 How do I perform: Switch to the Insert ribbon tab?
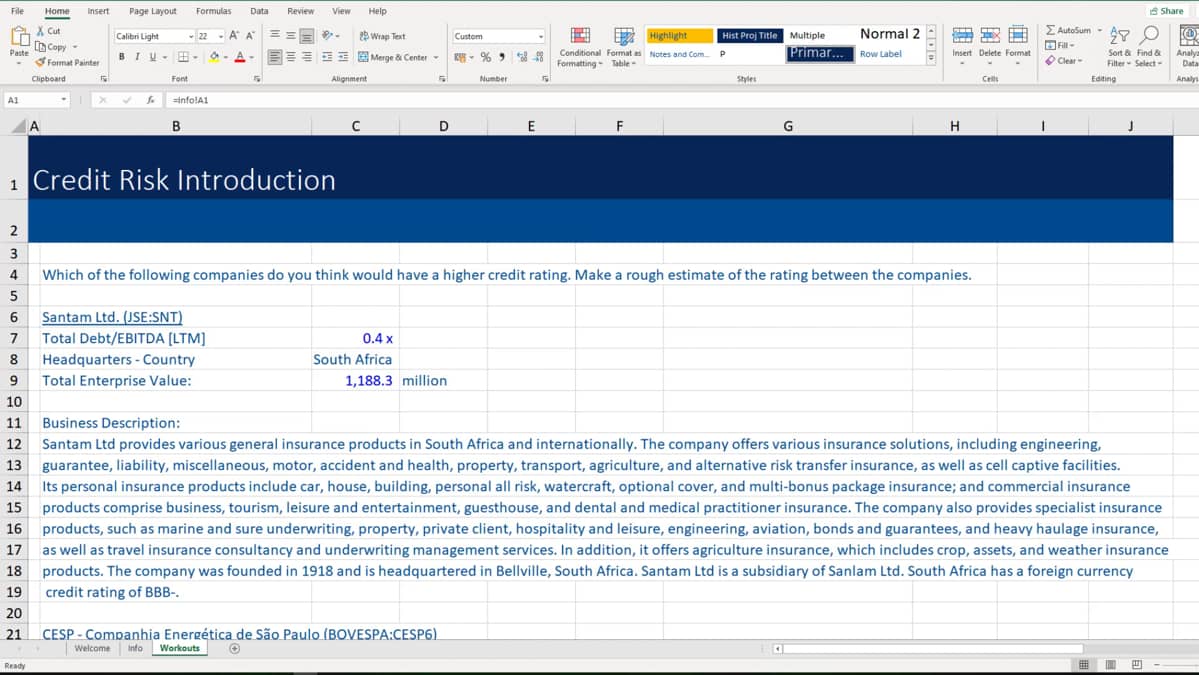click(98, 11)
